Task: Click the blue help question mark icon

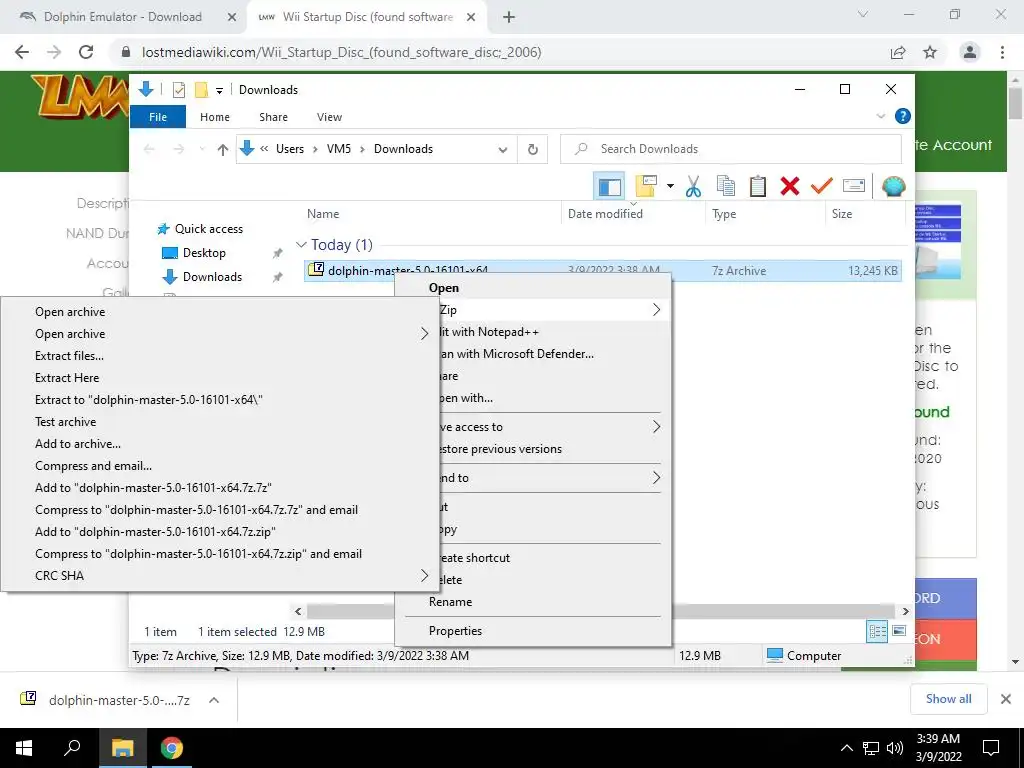Action: [903, 116]
